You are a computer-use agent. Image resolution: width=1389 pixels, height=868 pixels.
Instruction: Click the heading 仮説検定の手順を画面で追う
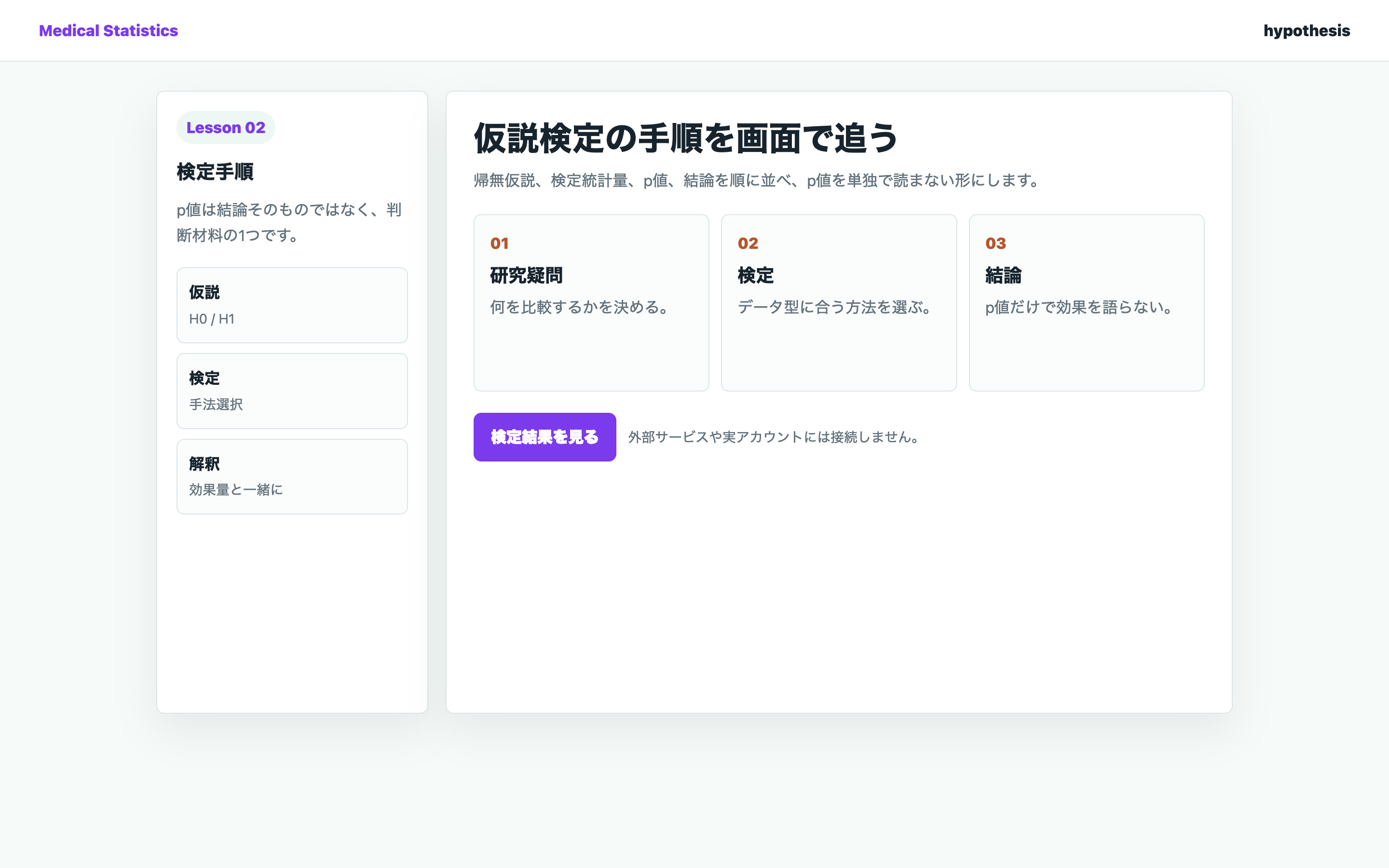[x=686, y=138]
